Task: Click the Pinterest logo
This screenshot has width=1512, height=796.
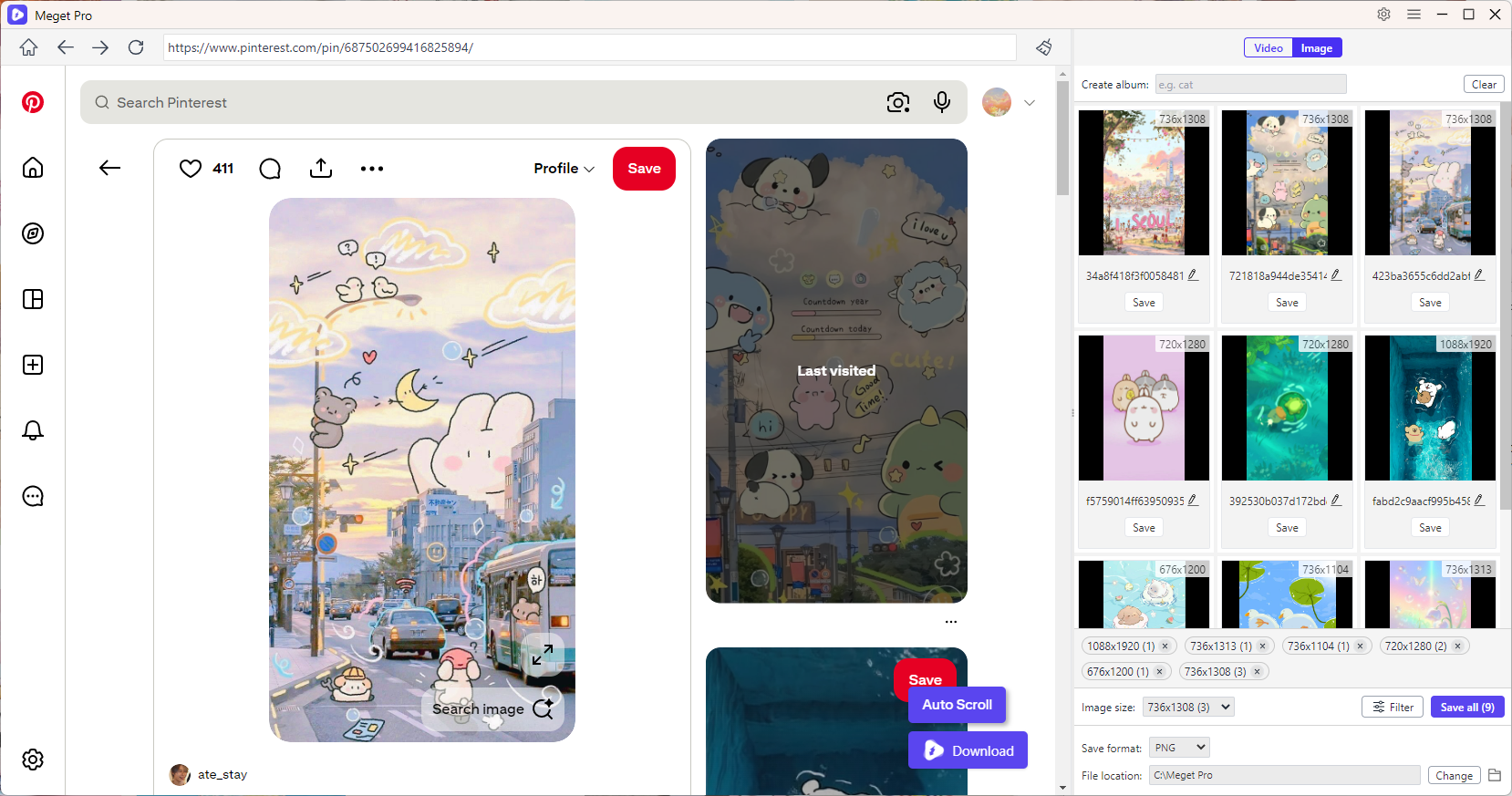Action: [33, 102]
